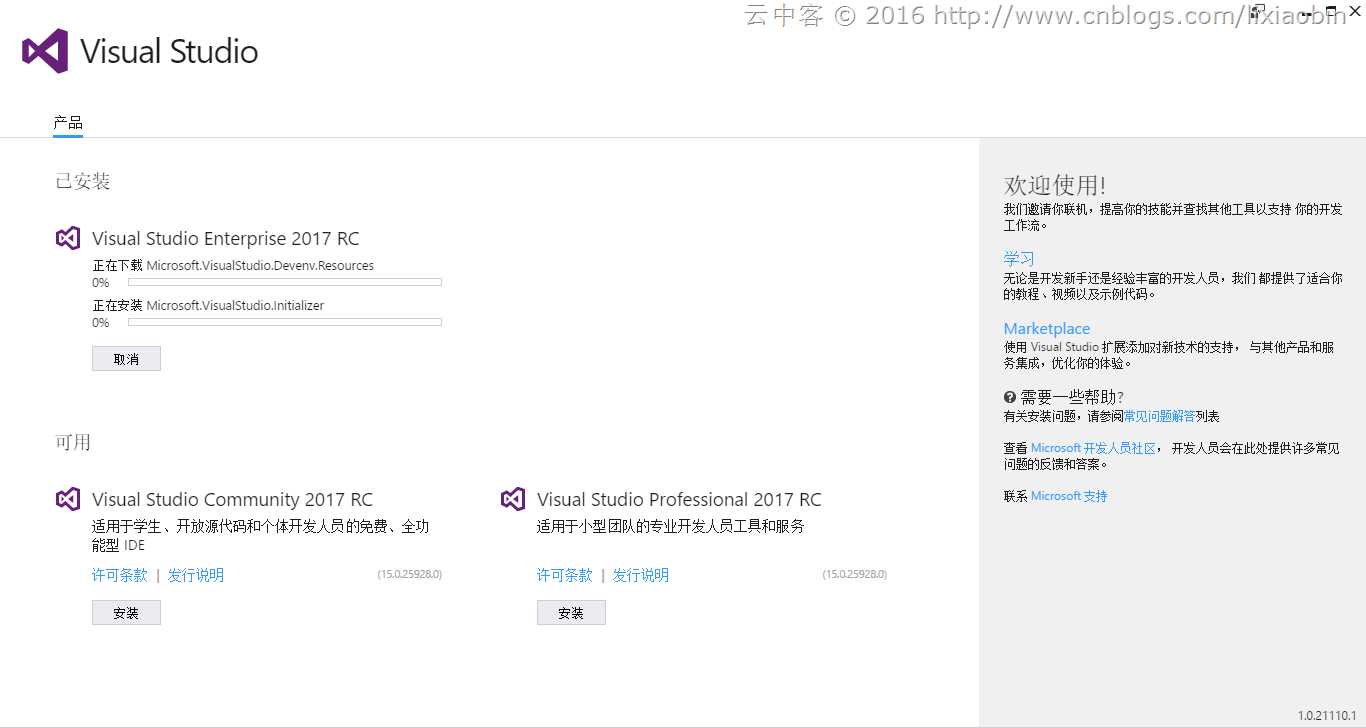Image resolution: width=1366 pixels, height=728 pixels.
Task: Click the Visual Studio Enterprise 2017 RC title
Action: 226,239
